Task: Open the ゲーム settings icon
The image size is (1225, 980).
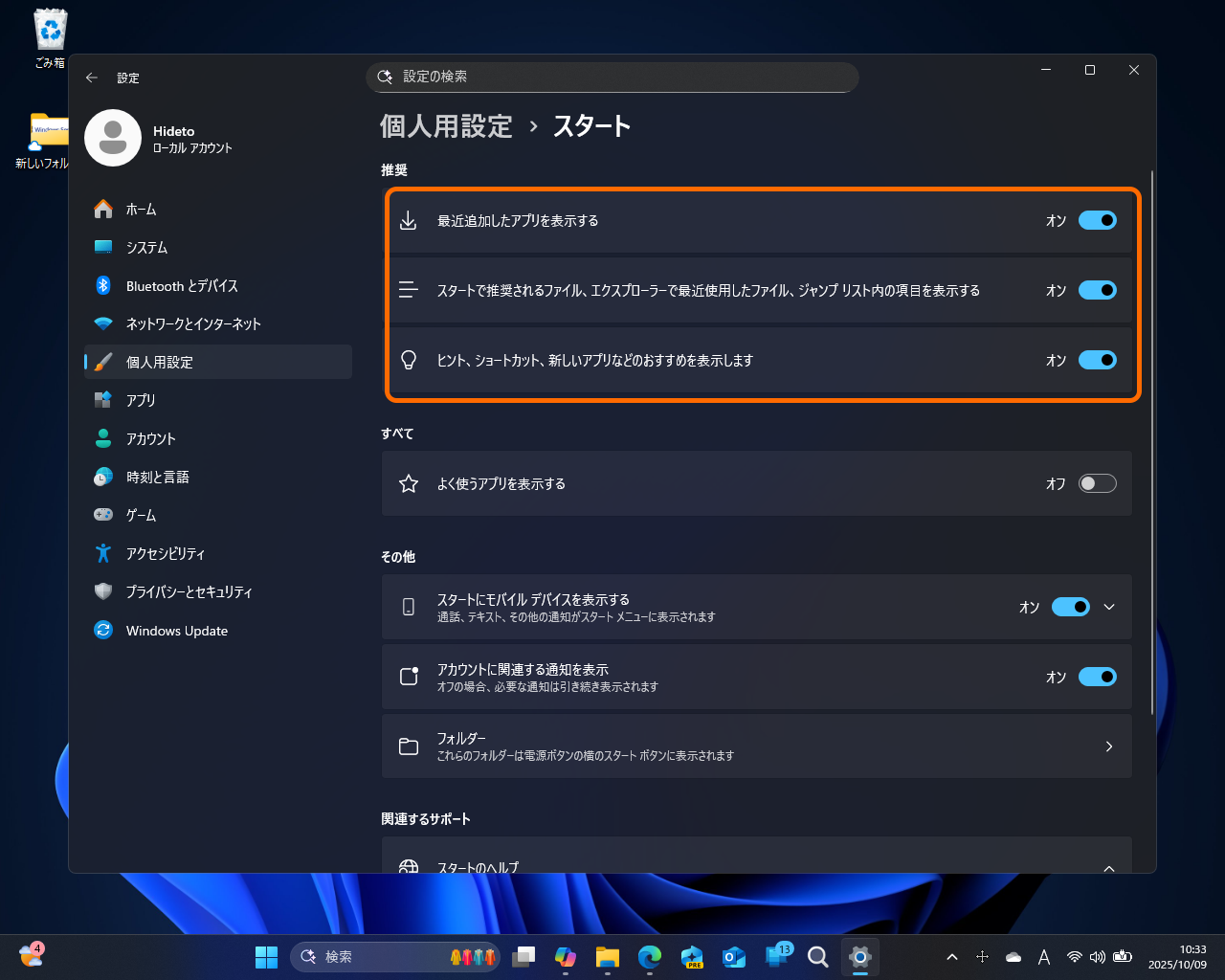Action: [x=103, y=515]
